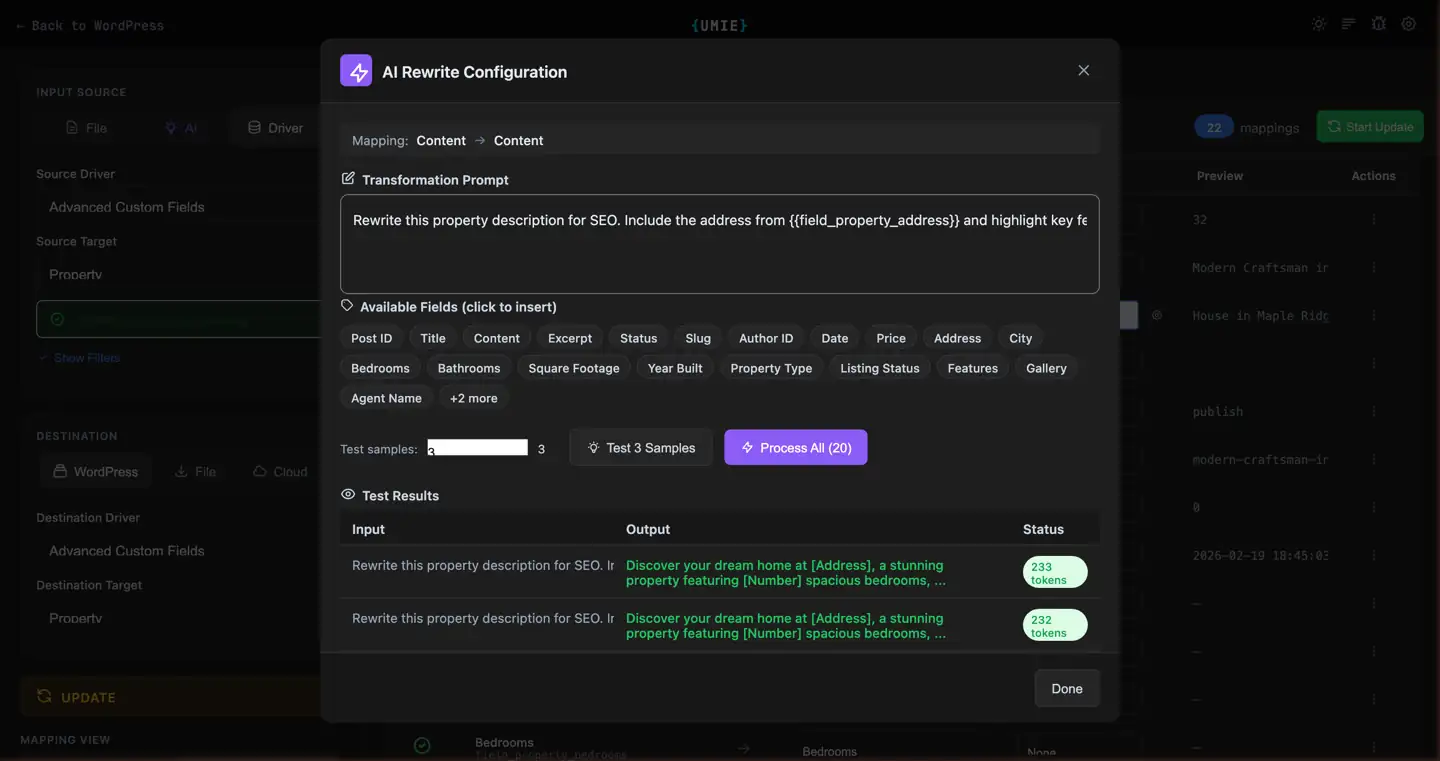Open actions menu for the 2026-02-19 date row
This screenshot has height=761, width=1440.
1373,555
